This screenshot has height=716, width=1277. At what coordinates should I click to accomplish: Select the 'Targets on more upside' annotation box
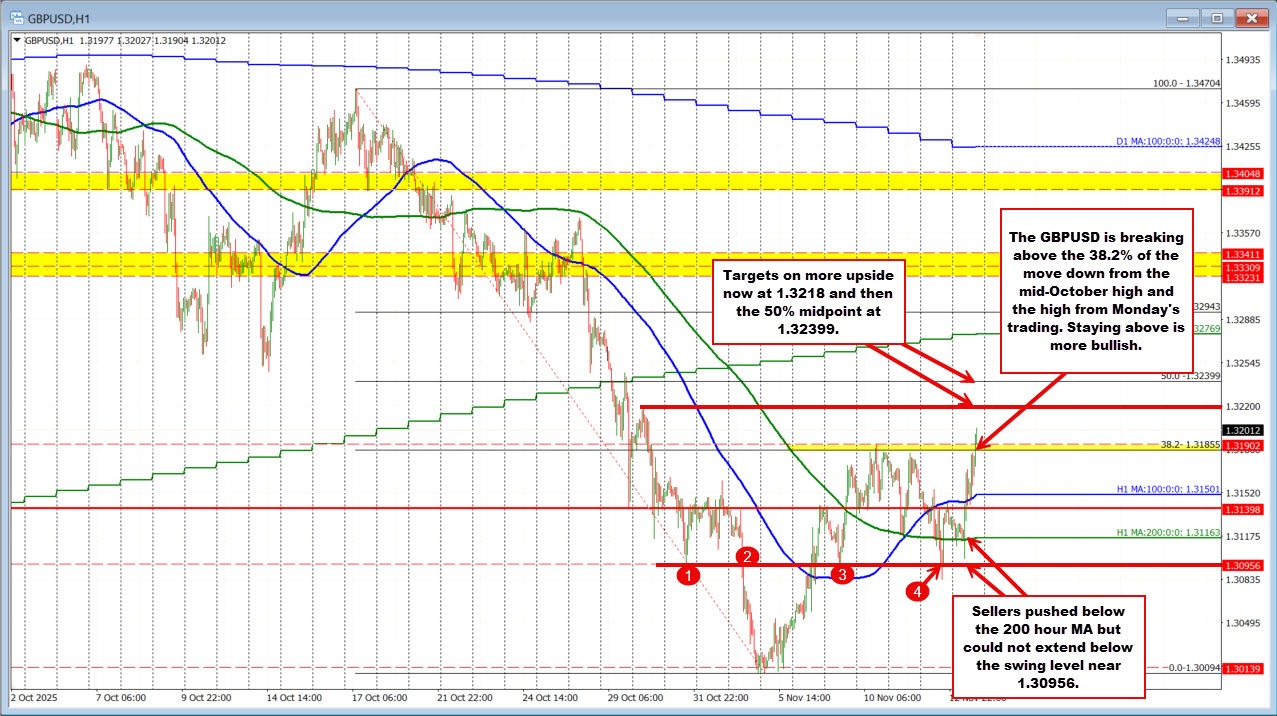[x=810, y=300]
